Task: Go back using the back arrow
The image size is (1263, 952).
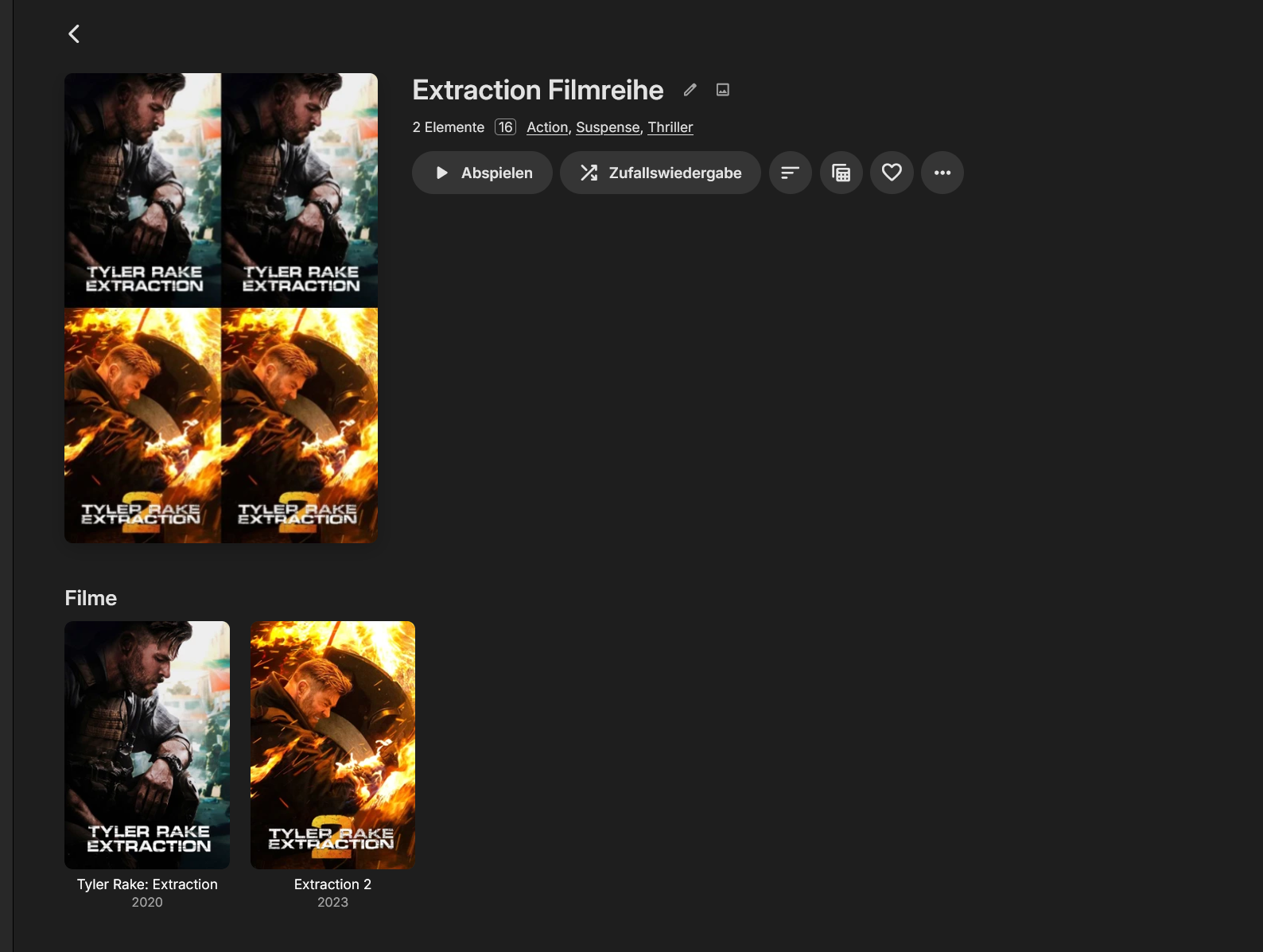Action: tap(74, 33)
